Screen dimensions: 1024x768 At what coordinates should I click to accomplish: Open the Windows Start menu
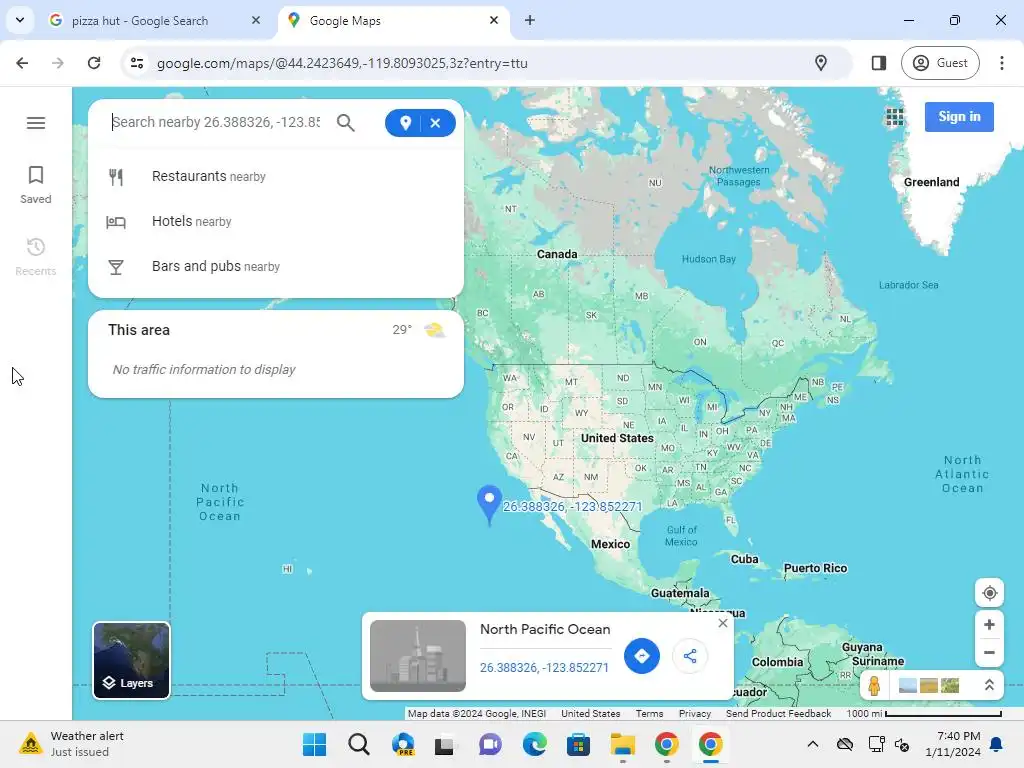[x=315, y=744]
